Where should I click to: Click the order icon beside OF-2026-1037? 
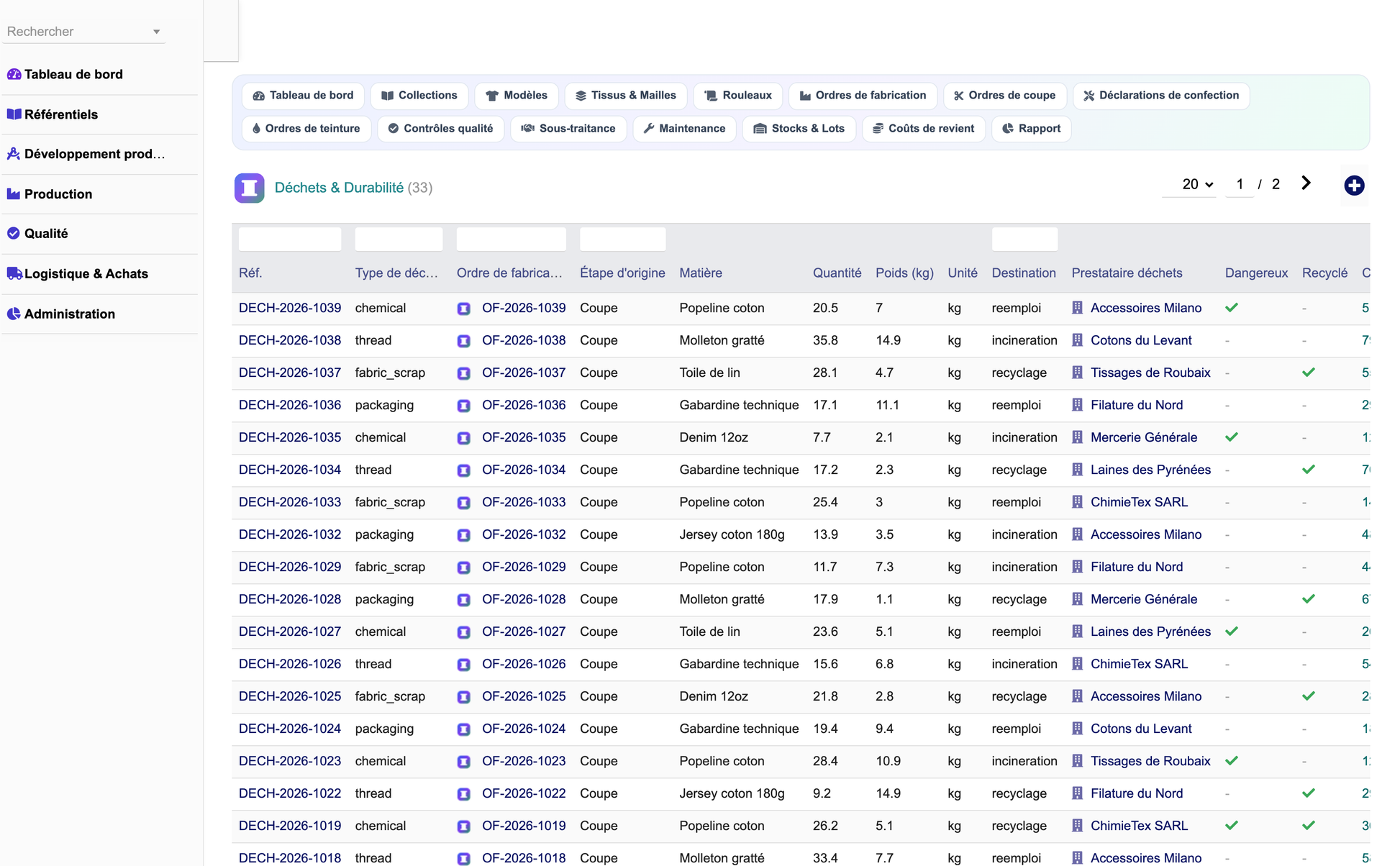[464, 373]
